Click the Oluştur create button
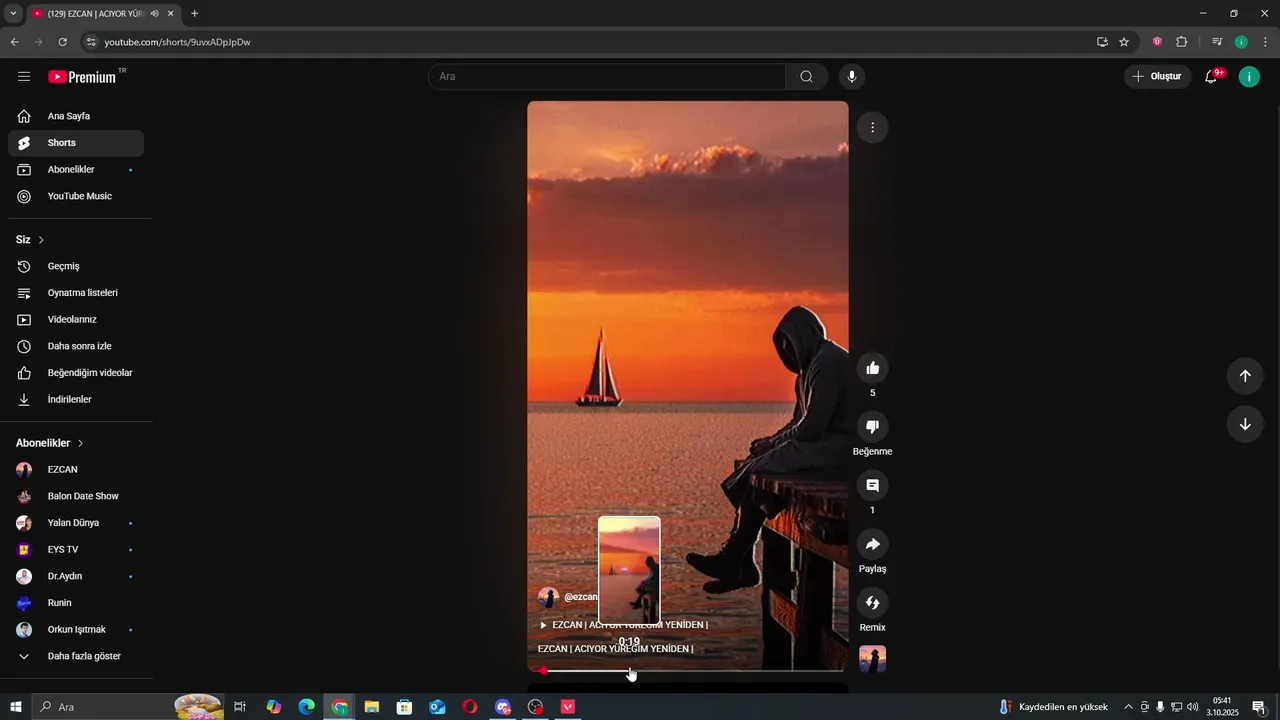This screenshot has height=720, width=1280. point(1158,76)
